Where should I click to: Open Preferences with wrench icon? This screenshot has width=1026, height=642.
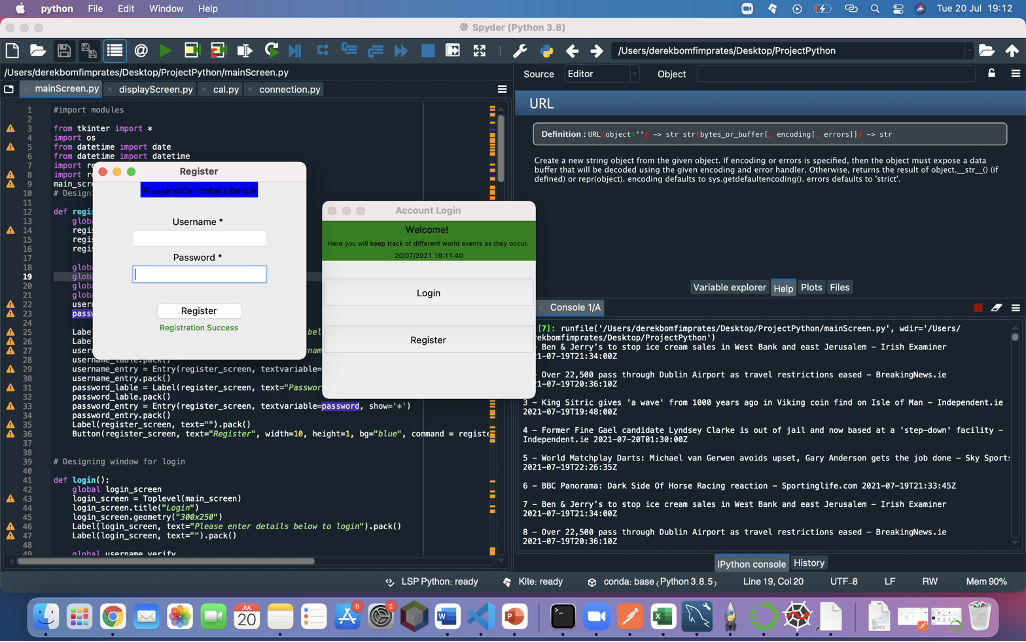coord(520,50)
